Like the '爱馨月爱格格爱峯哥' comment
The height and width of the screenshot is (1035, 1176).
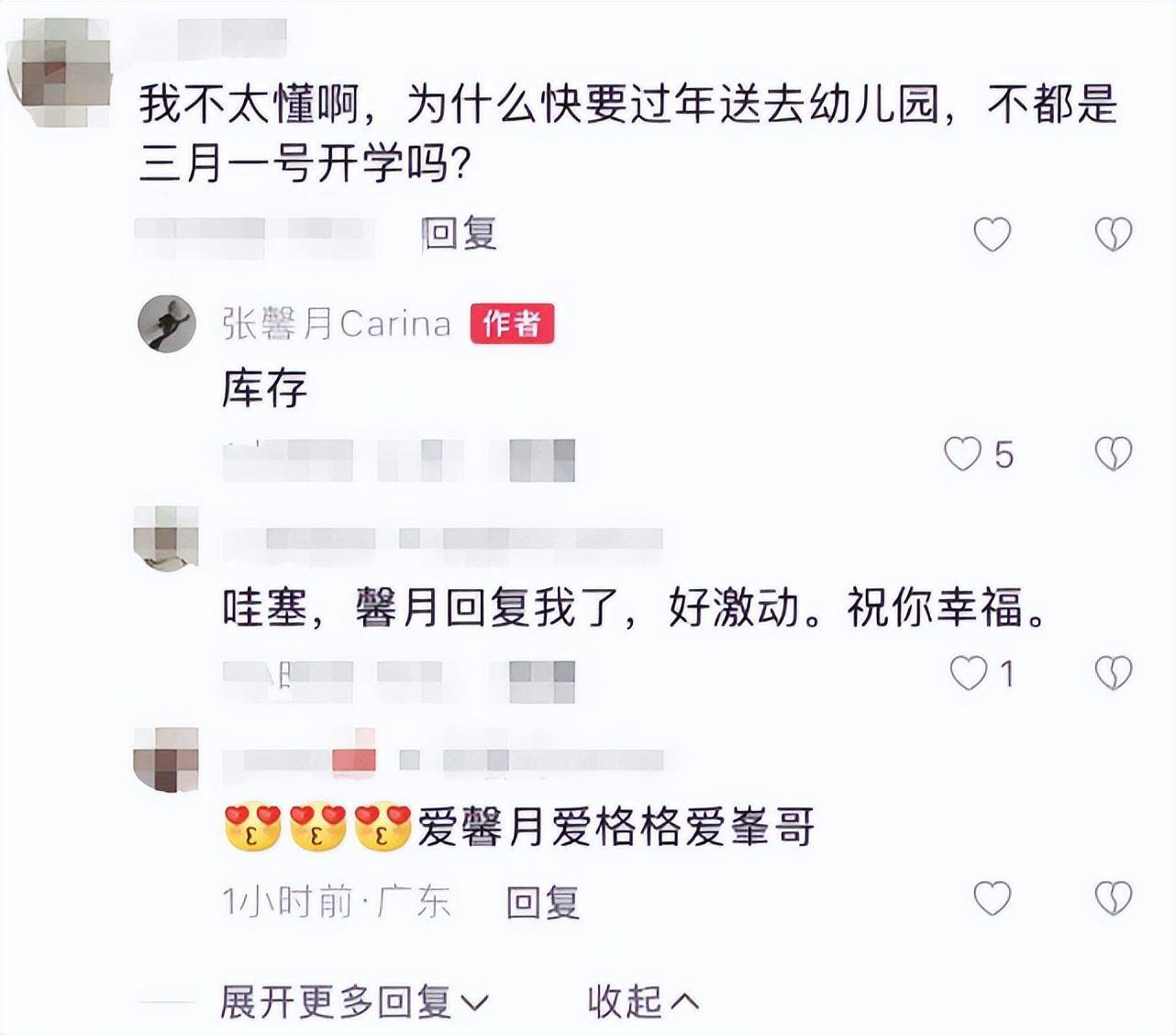(x=992, y=898)
